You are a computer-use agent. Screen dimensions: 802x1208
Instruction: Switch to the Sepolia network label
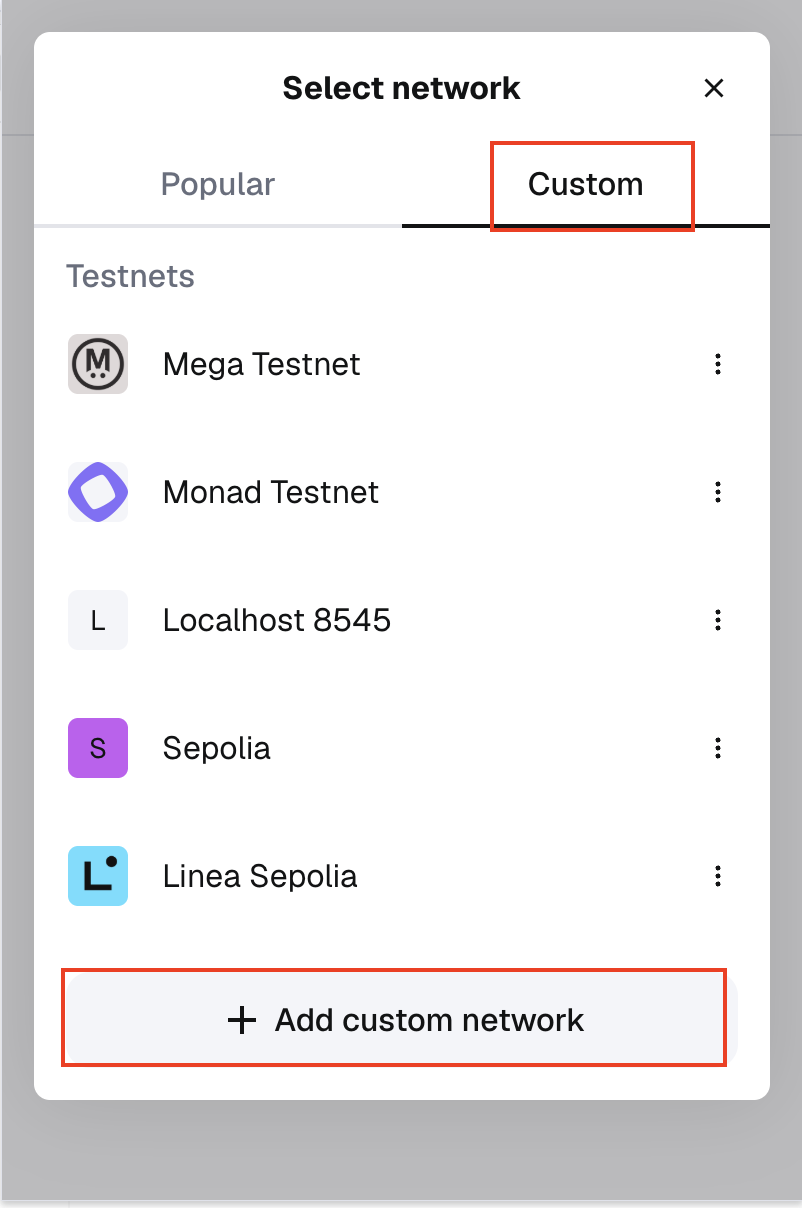[217, 748]
